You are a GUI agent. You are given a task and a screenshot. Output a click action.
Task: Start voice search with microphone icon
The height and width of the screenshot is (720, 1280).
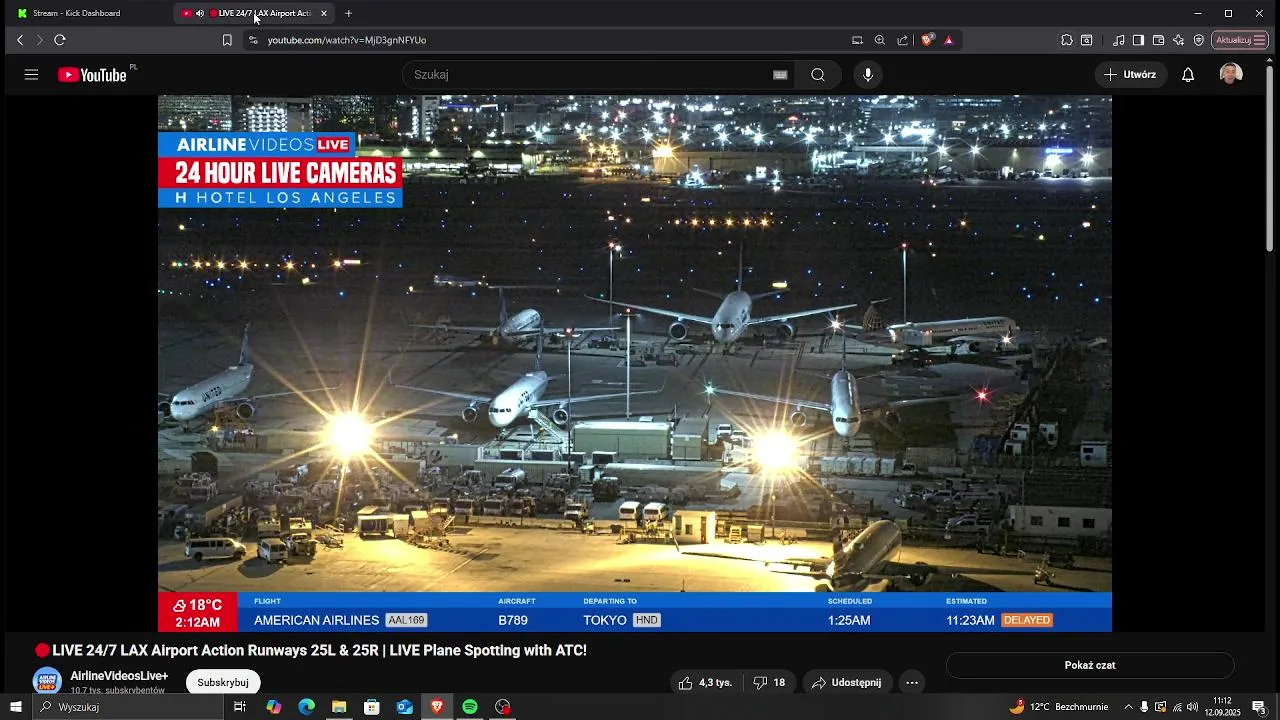[868, 75]
